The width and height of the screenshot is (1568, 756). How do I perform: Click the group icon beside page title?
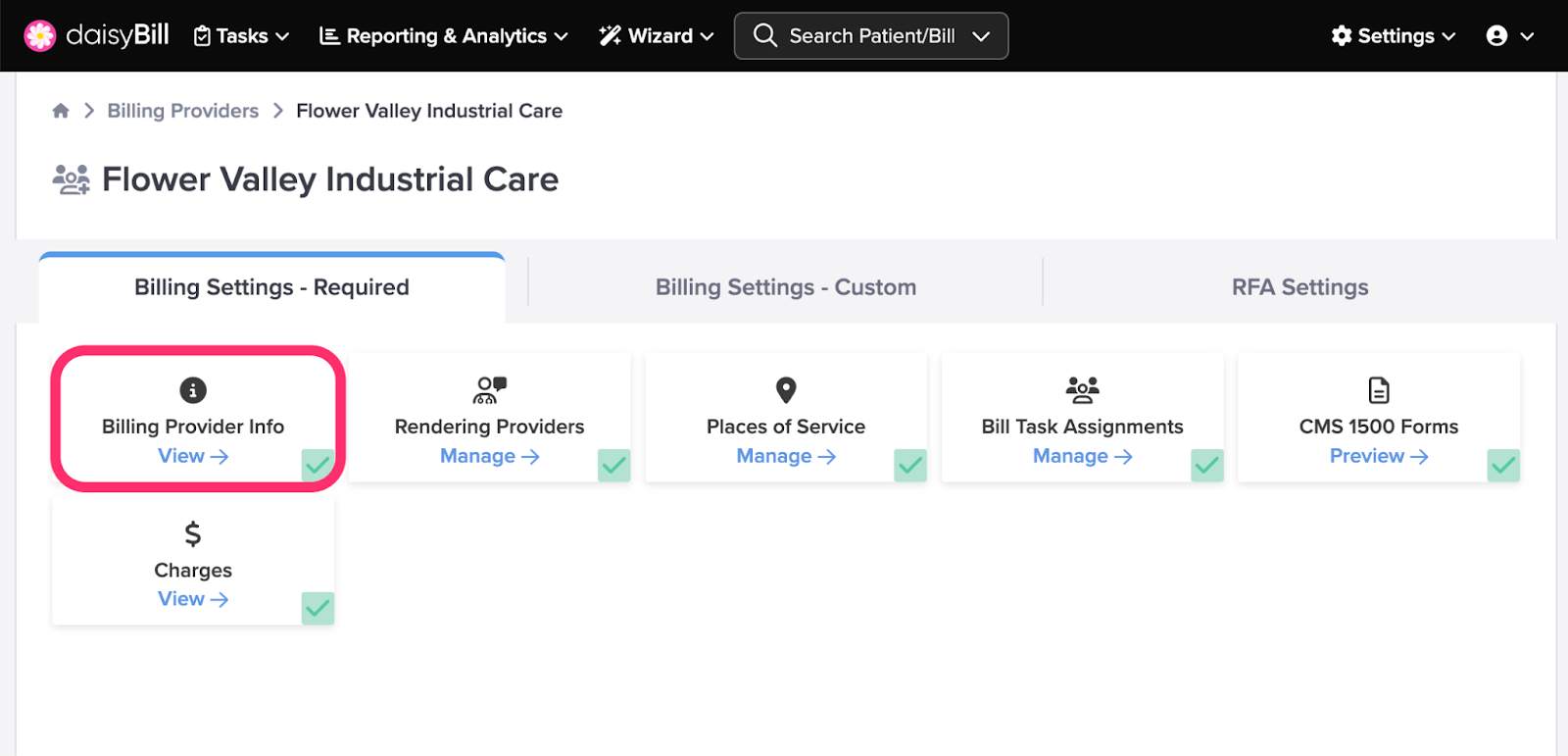(x=71, y=179)
